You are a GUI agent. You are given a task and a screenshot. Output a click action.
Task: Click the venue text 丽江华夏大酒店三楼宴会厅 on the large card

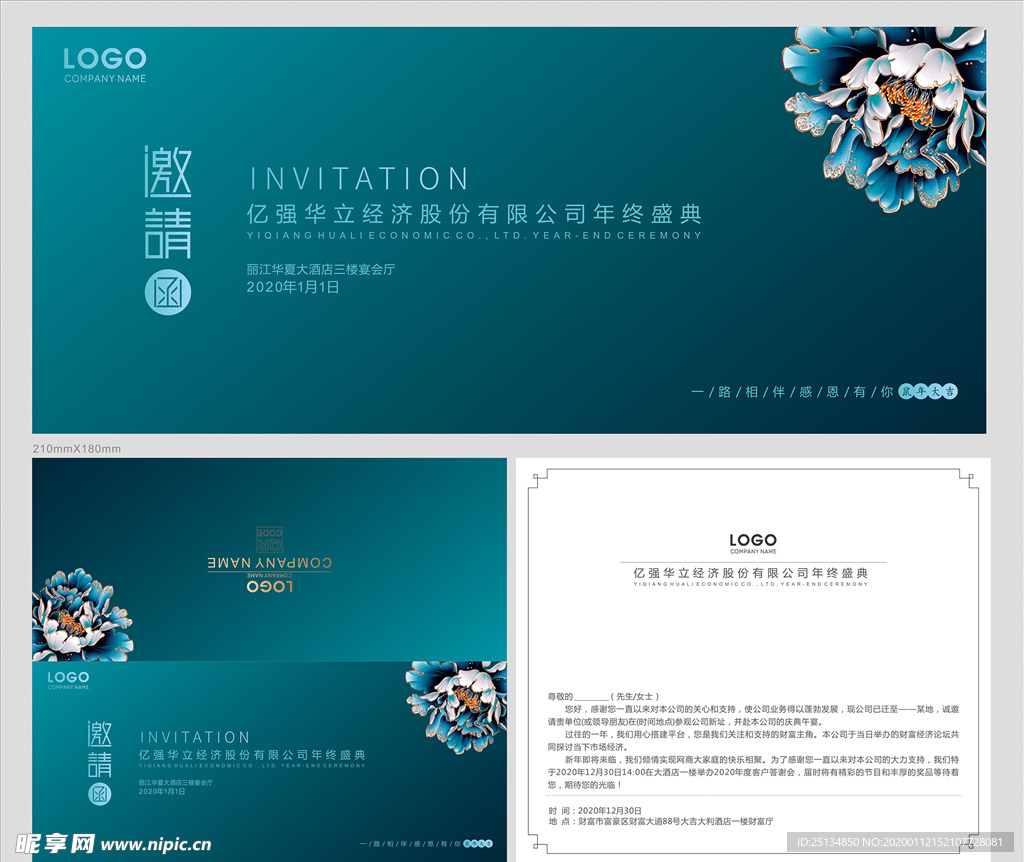(x=321, y=269)
